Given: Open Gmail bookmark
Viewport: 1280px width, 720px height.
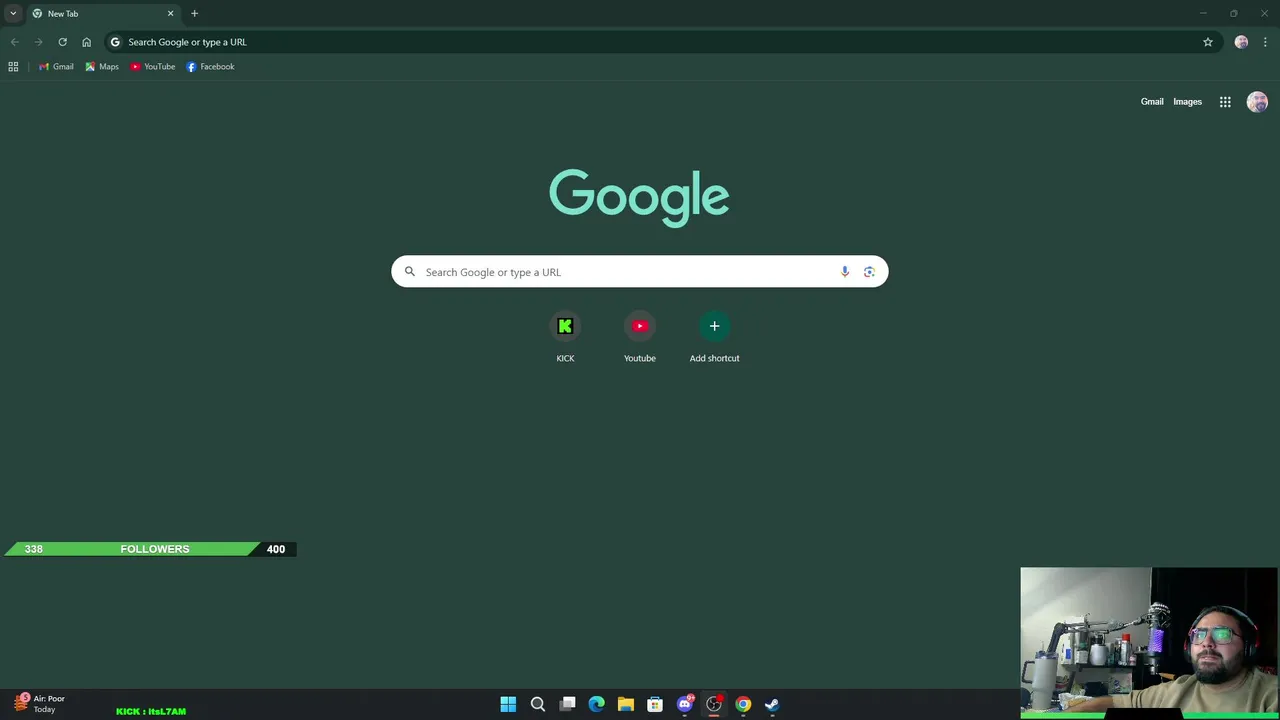Looking at the screenshot, I should [56, 67].
